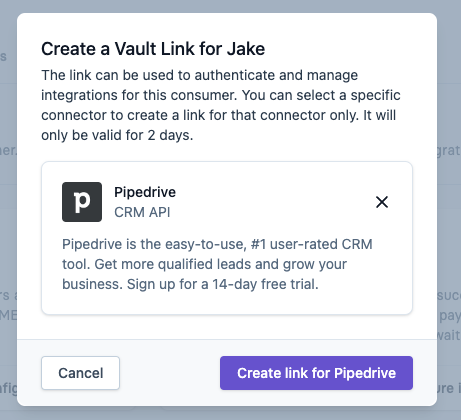Click Create link for Pipedrive
This screenshot has width=461, height=420.
[x=316, y=373]
